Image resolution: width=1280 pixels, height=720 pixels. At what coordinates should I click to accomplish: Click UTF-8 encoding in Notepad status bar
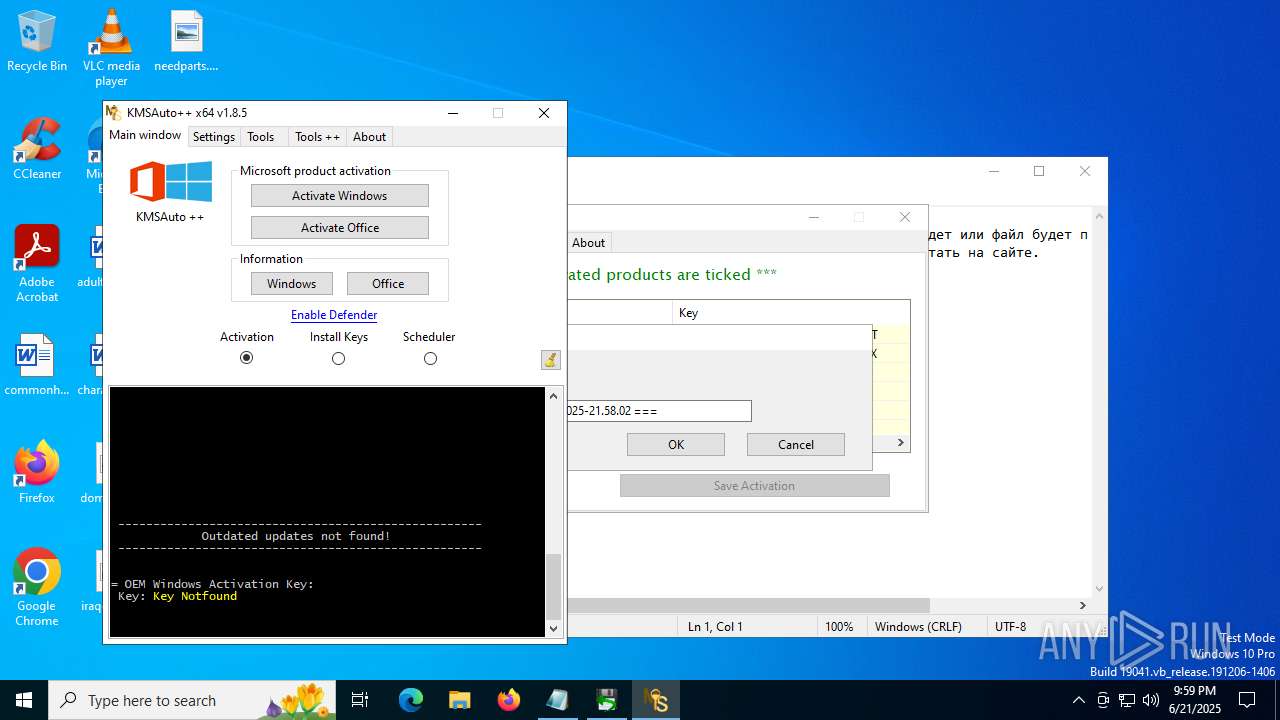coord(1010,627)
